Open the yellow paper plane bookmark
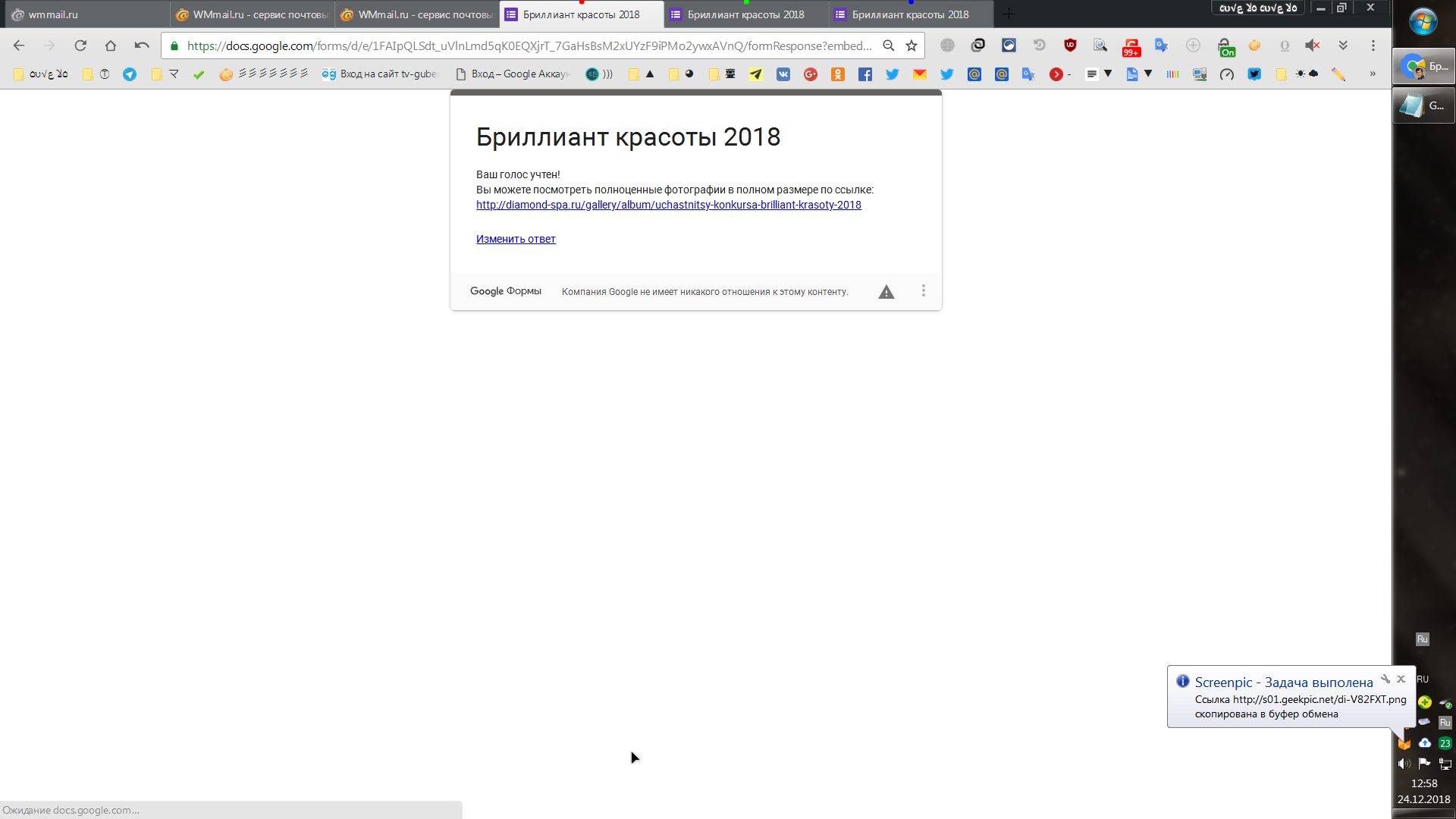 756,74
